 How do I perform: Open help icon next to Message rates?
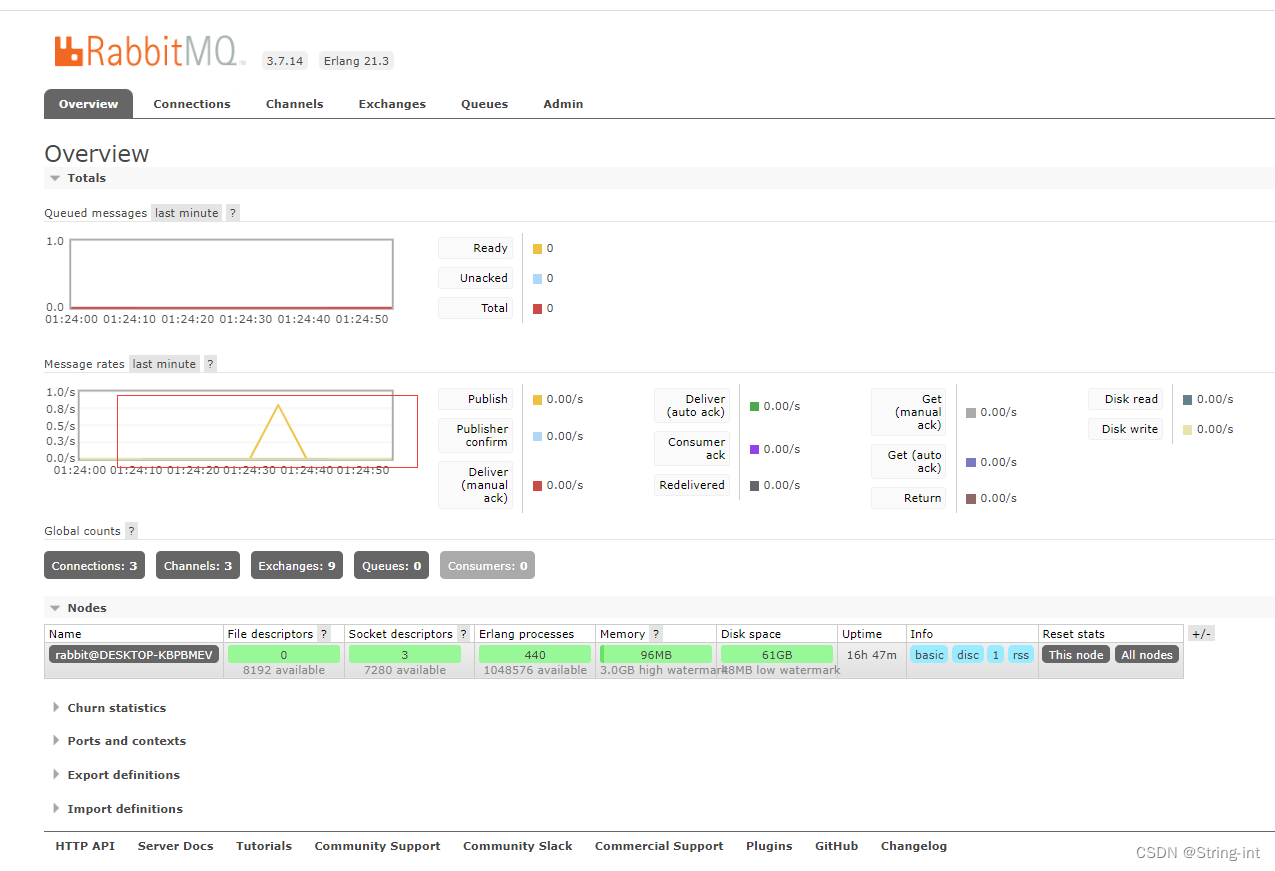[x=210, y=364]
